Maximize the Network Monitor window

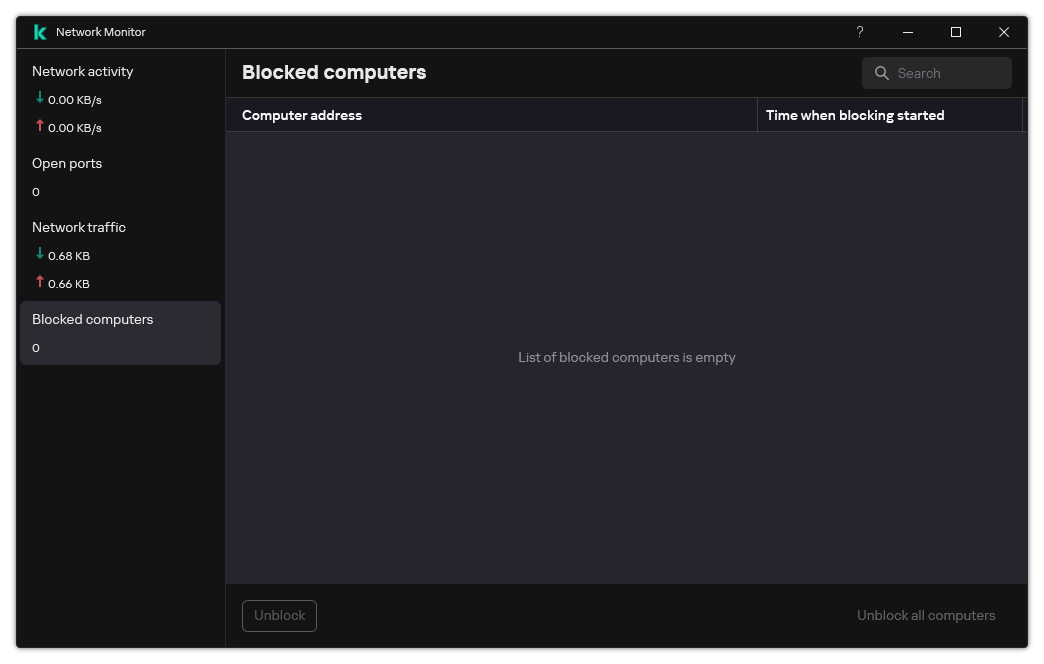pos(956,32)
